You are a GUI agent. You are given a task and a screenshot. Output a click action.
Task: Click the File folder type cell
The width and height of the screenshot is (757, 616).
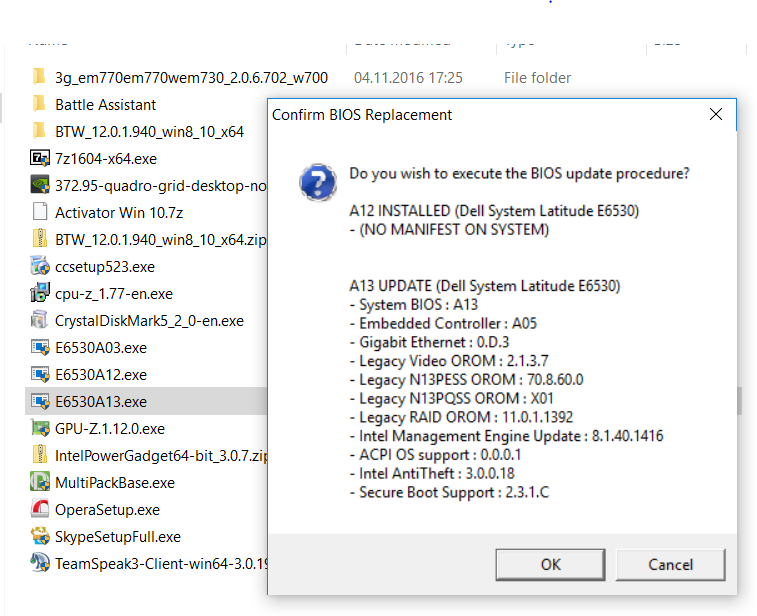[537, 78]
